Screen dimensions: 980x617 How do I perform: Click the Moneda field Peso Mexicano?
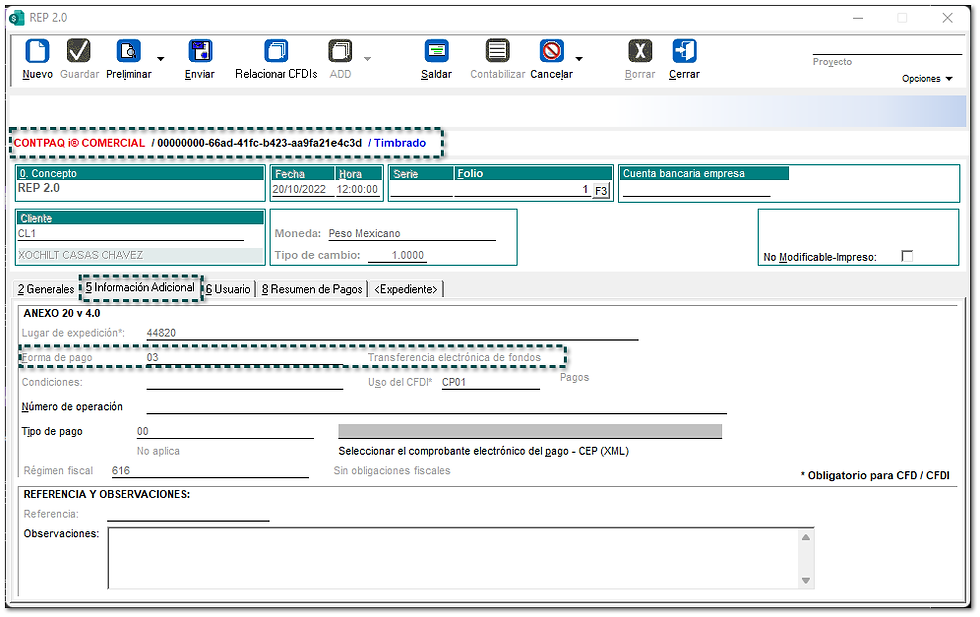tap(412, 234)
